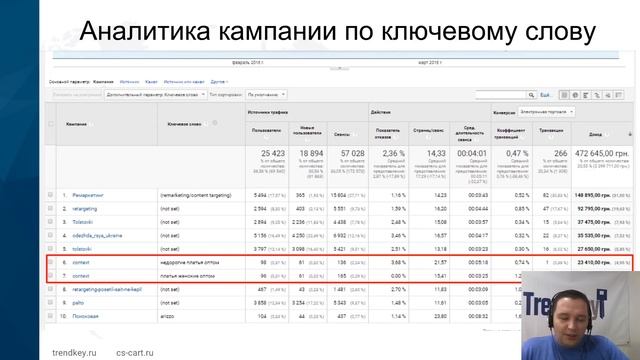The image size is (640, 360).
Task: Select the Источник primary dimension
Action: pyautogui.click(x=129, y=82)
